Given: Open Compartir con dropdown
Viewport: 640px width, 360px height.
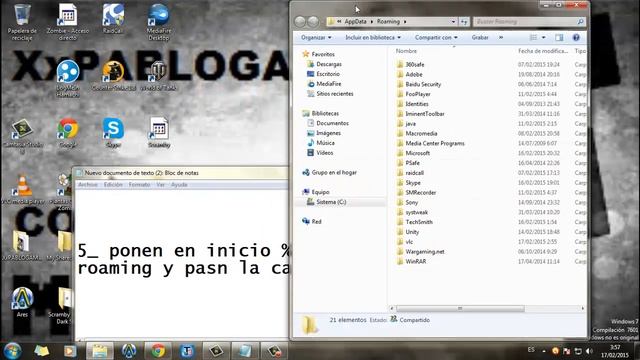Looking at the screenshot, I should [436, 38].
